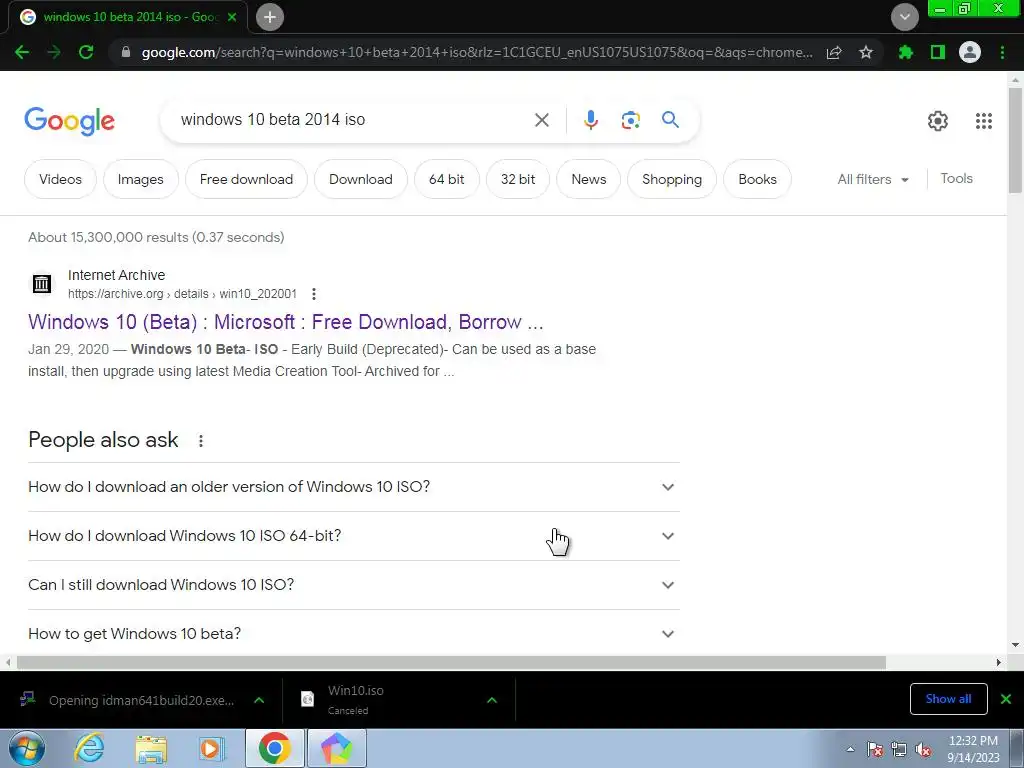Close the downloads bar with X
Image resolution: width=1024 pixels, height=768 pixels.
(x=1006, y=699)
